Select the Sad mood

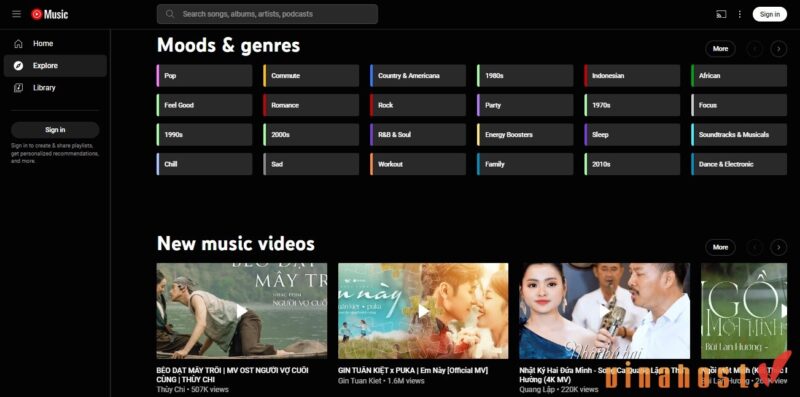click(311, 164)
